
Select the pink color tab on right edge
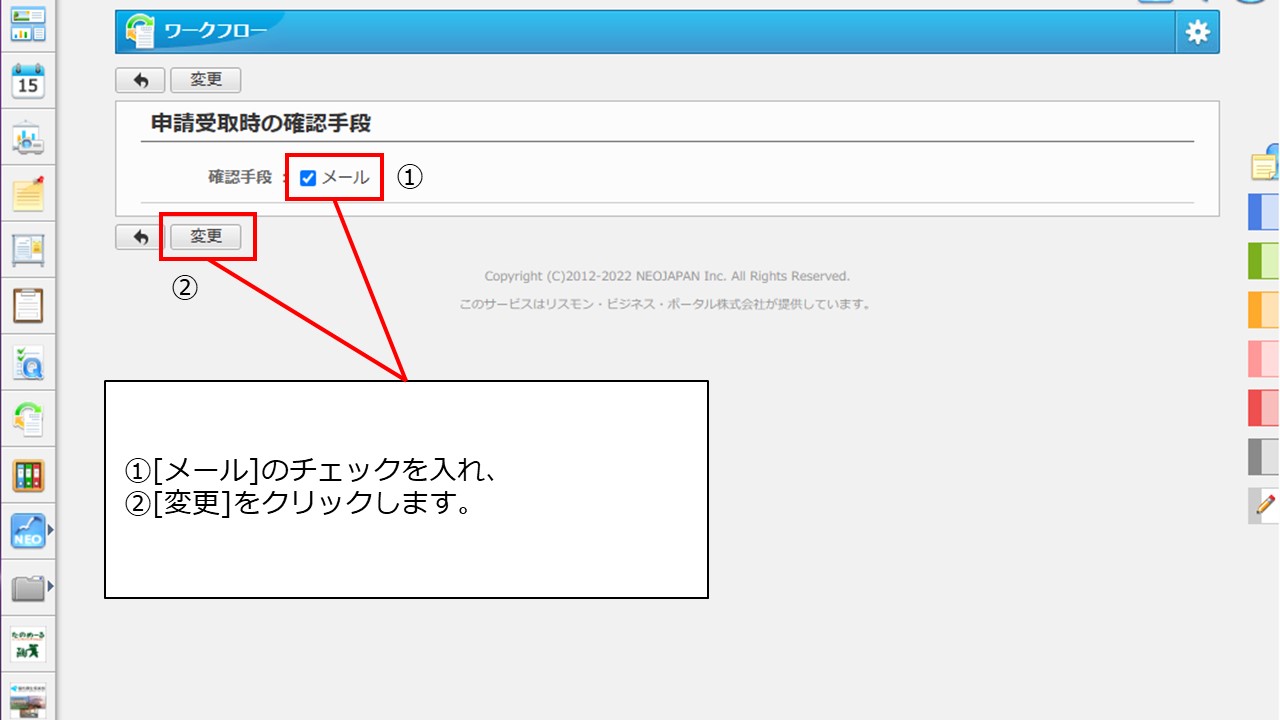(1264, 358)
